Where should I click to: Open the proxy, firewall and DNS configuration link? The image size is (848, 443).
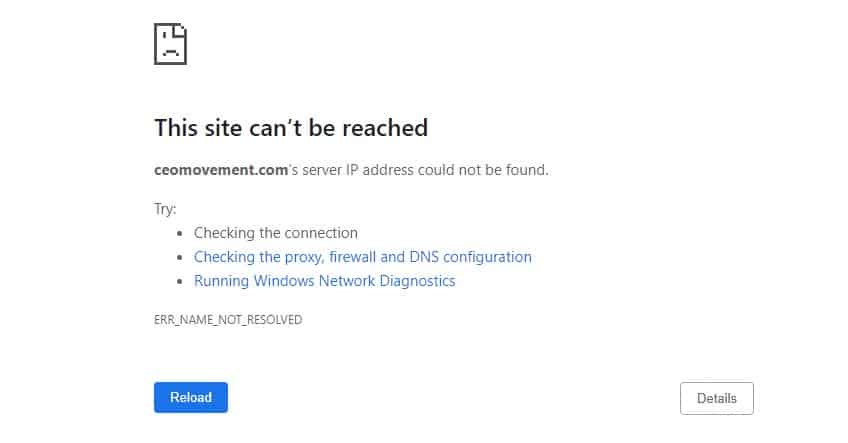(x=362, y=257)
